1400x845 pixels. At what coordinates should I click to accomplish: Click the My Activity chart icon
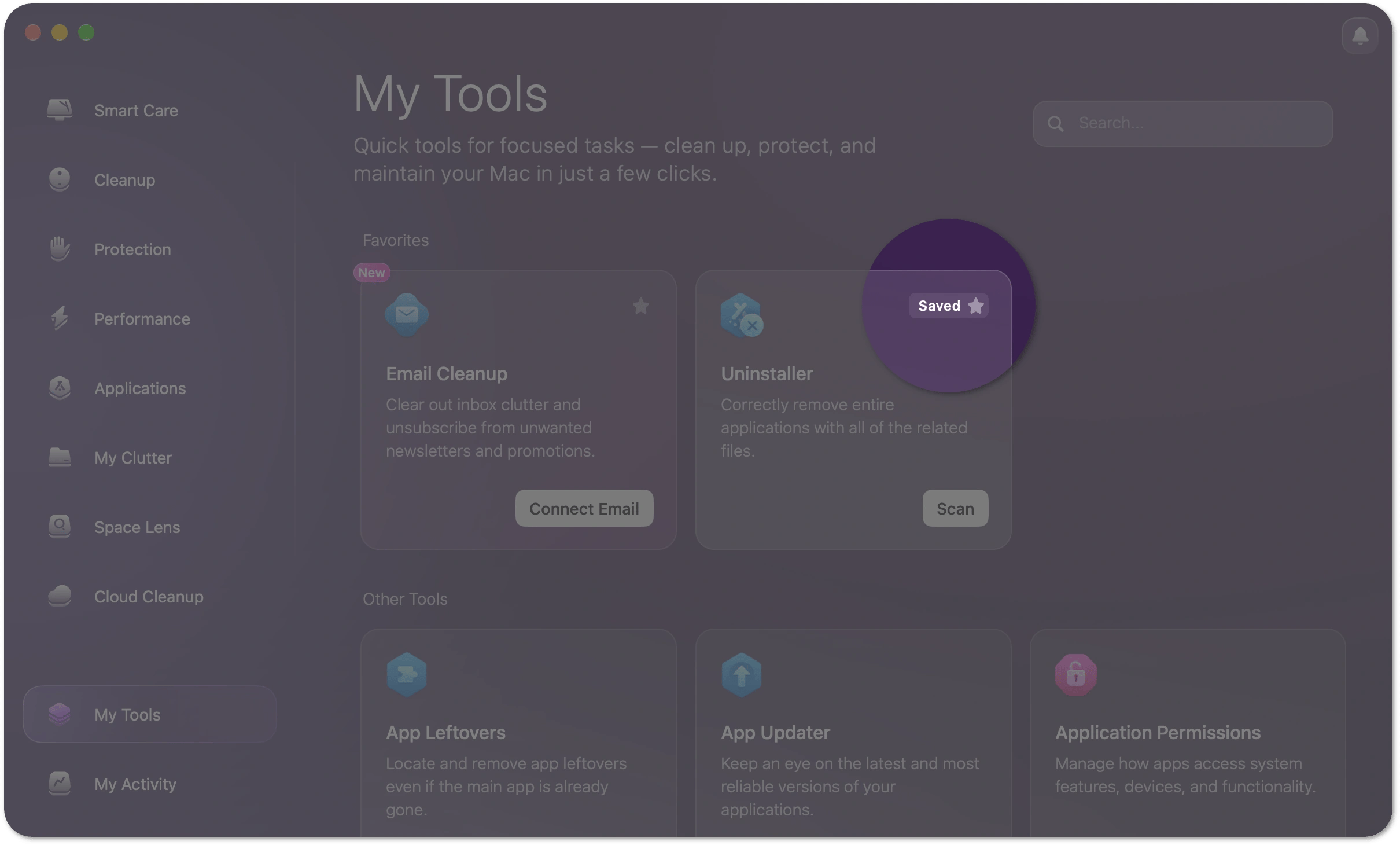click(x=60, y=784)
